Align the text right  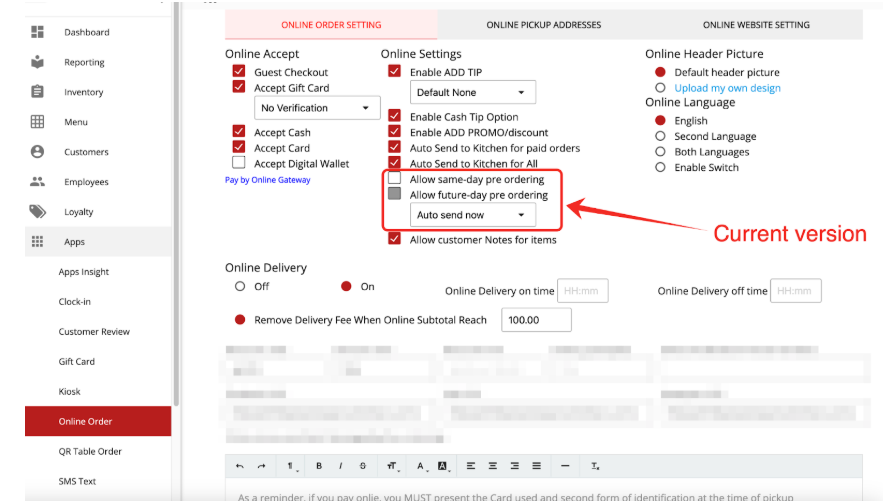click(x=514, y=466)
